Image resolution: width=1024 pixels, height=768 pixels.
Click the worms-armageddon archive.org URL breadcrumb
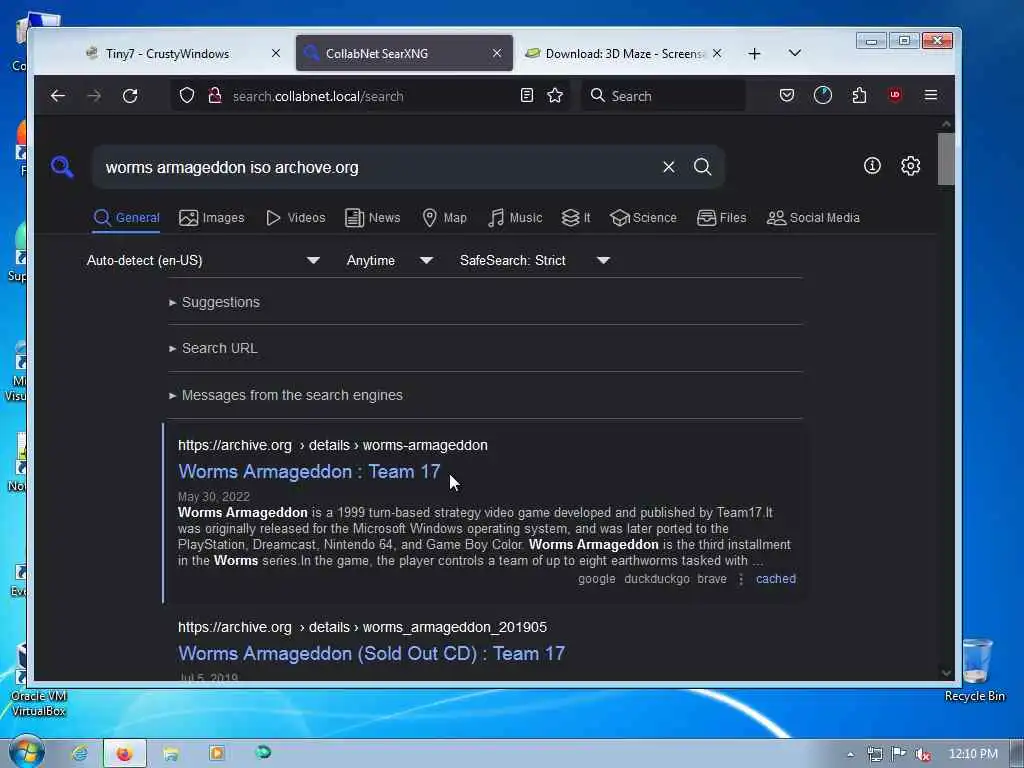(x=333, y=445)
